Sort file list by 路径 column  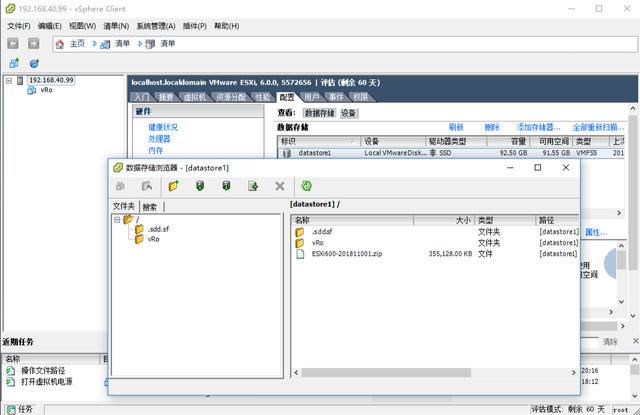(557, 220)
